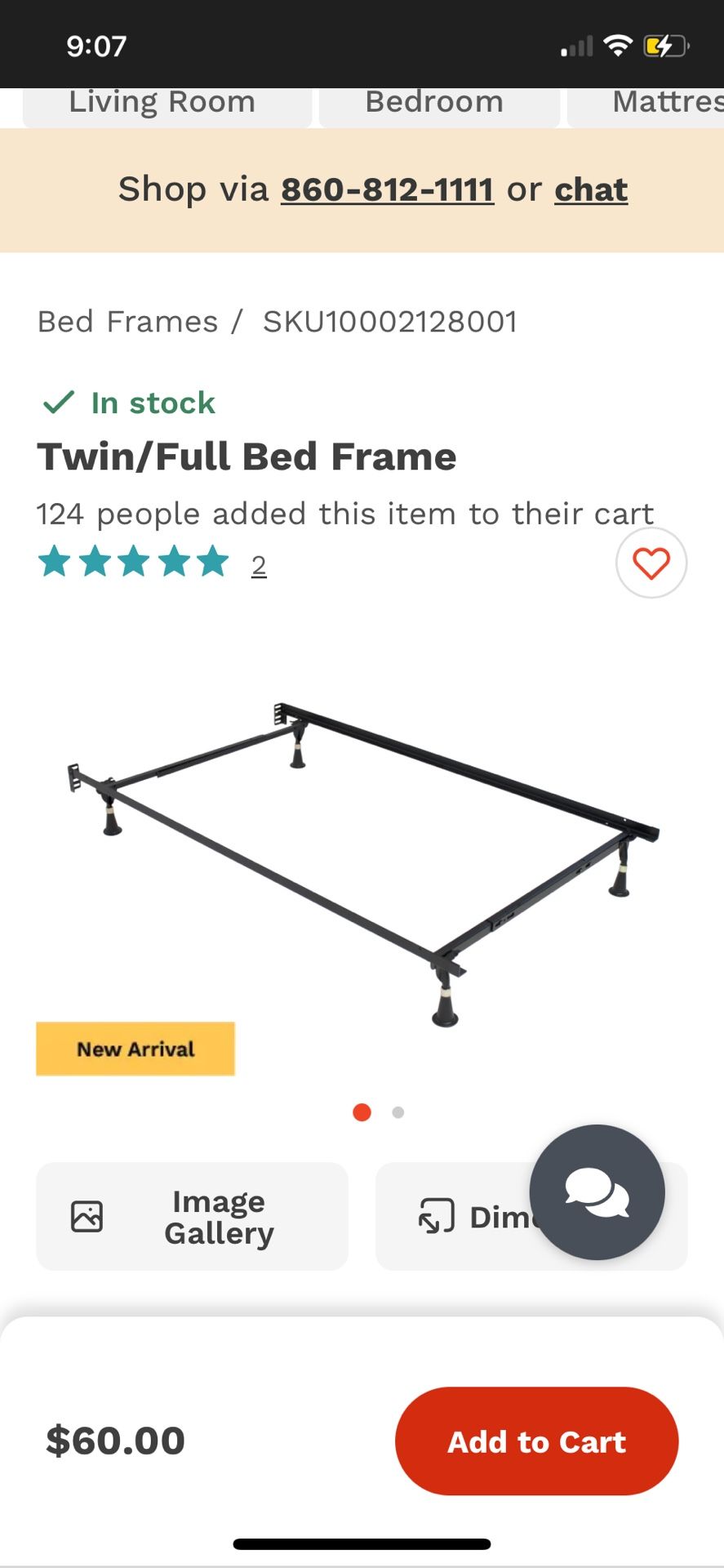Click the Add to Cart button

[x=536, y=1441]
